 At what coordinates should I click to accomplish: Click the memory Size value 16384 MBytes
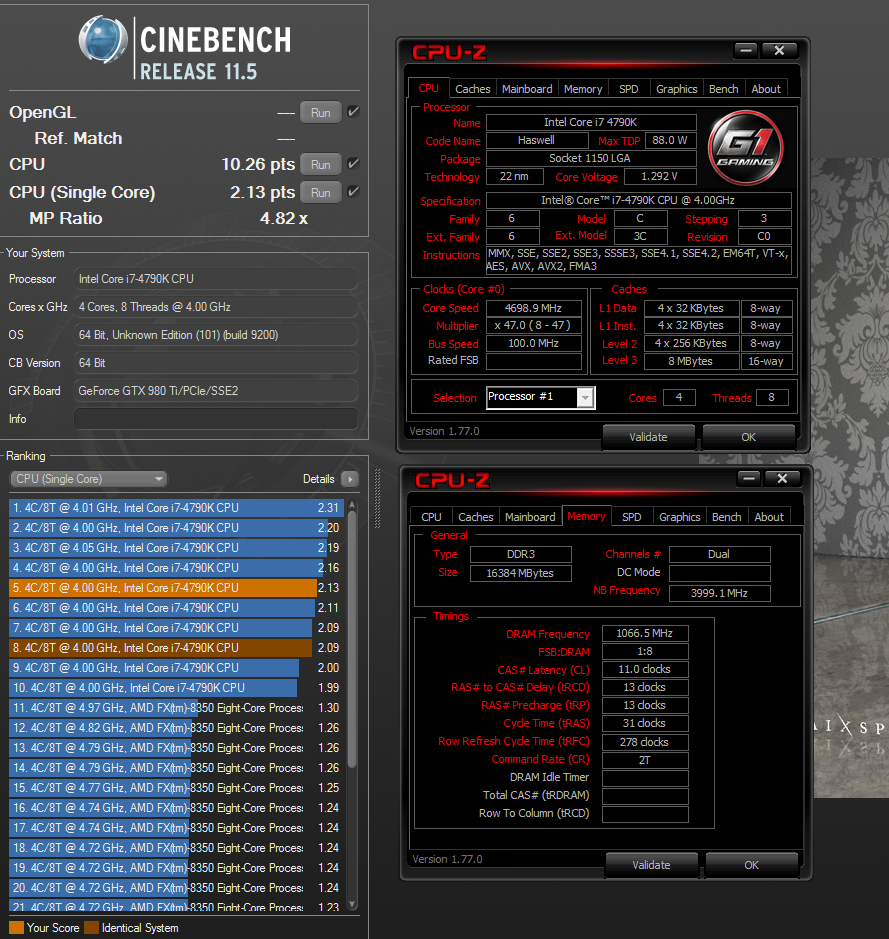click(520, 573)
